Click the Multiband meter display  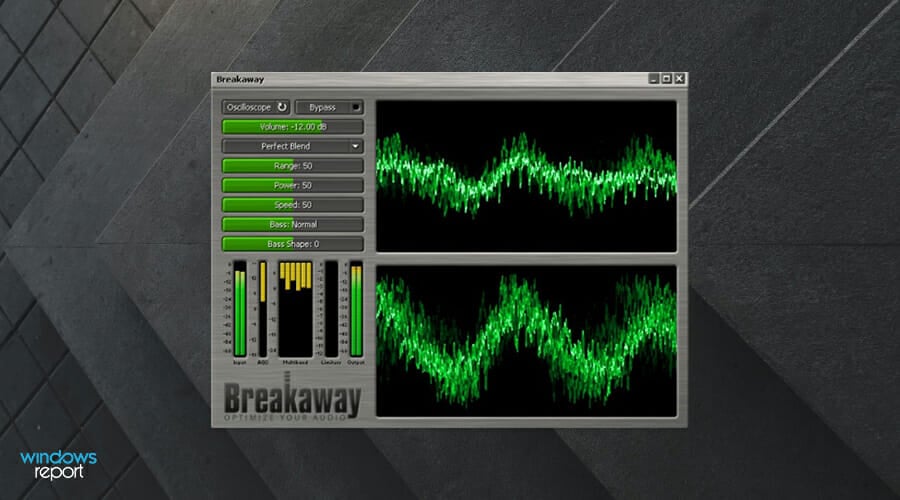click(295, 308)
